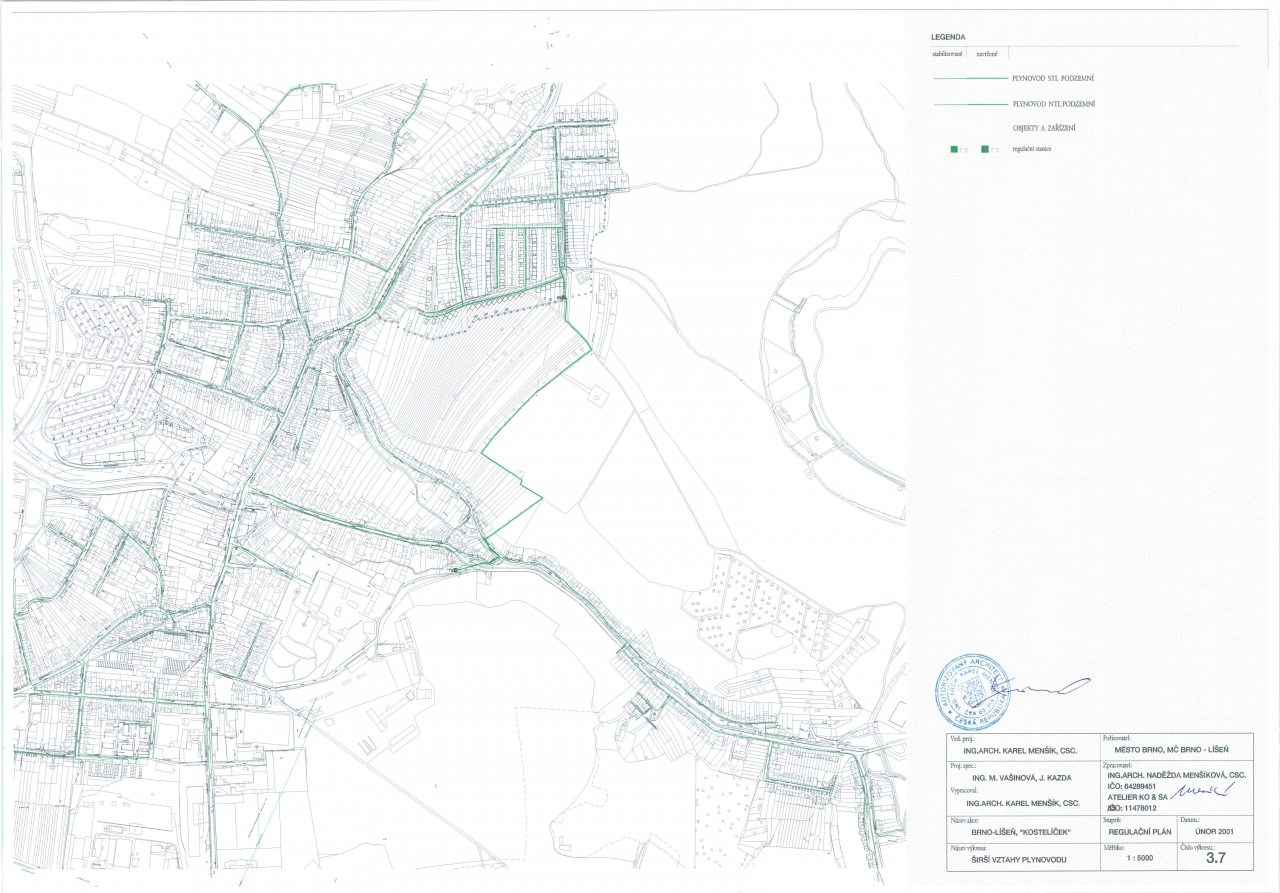
Task: Click the blue round architect stamp
Action: click(972, 692)
